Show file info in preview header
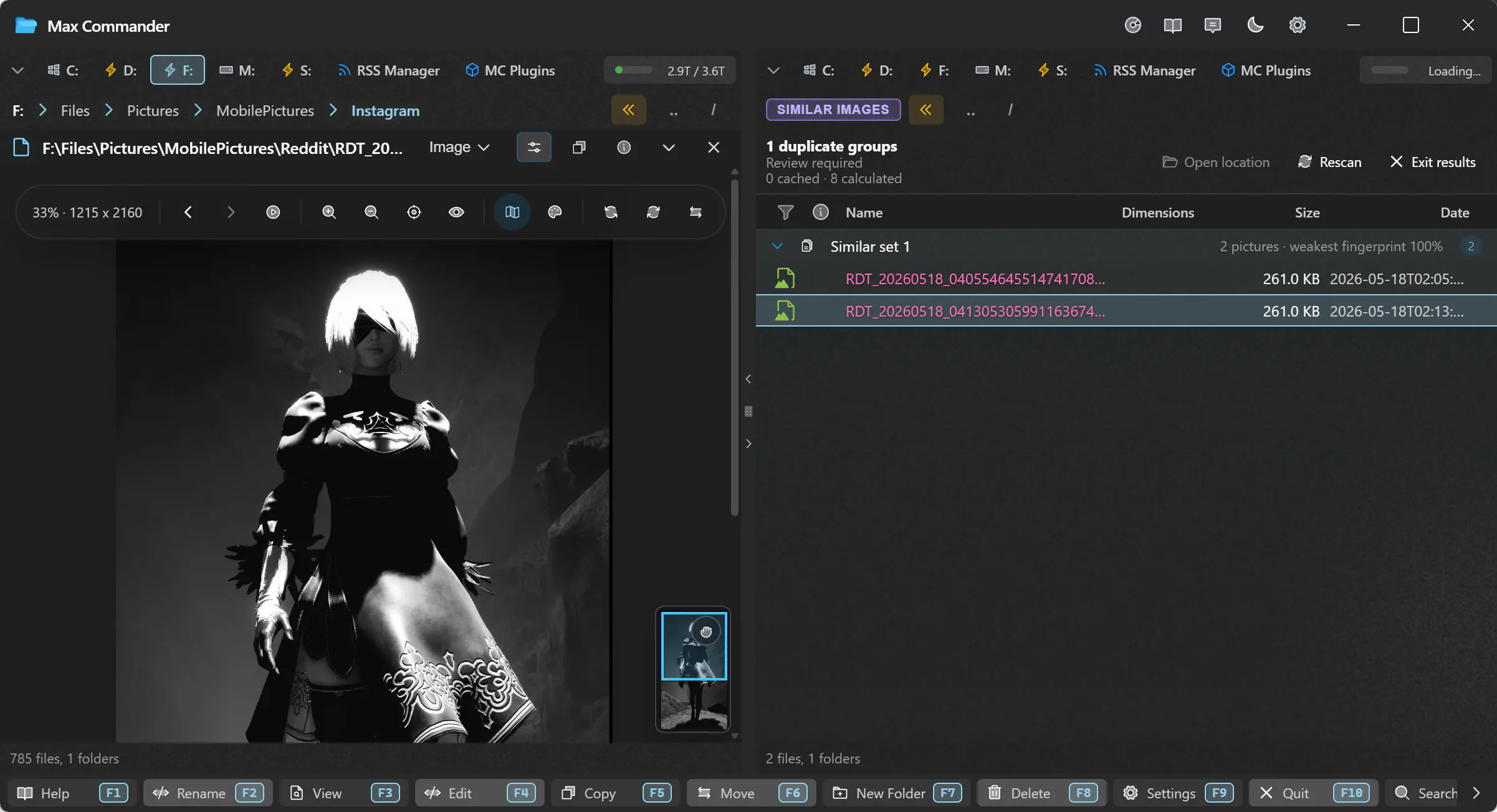 [x=624, y=148]
